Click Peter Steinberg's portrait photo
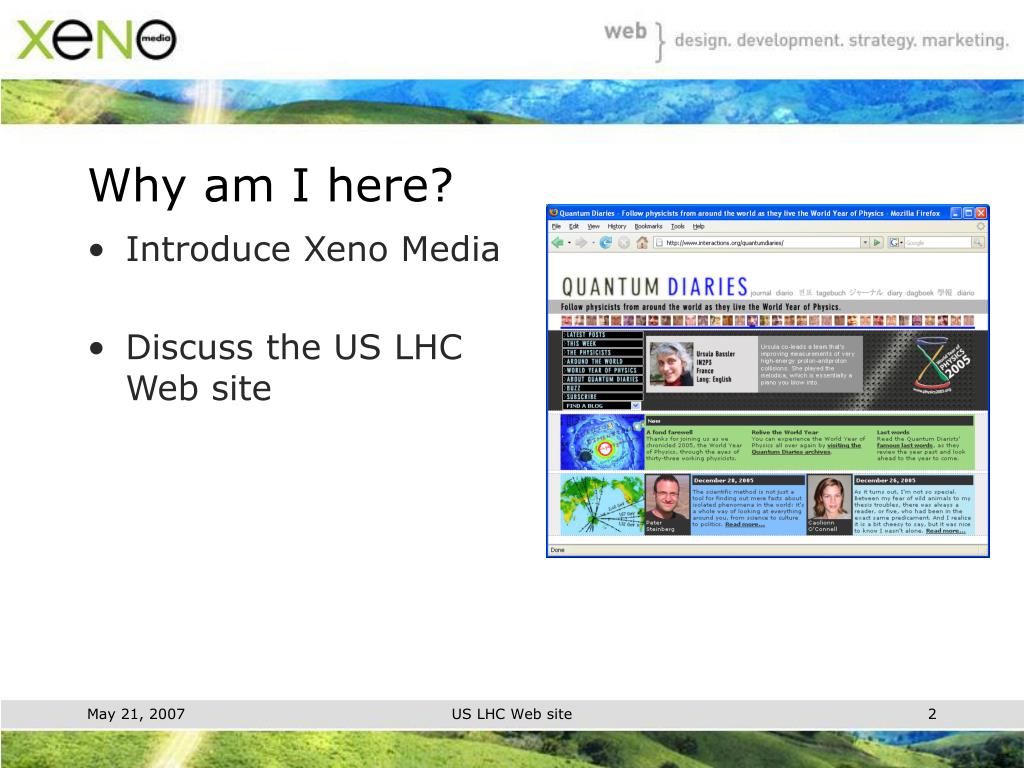Image resolution: width=1024 pixels, height=768 pixels. [x=667, y=498]
